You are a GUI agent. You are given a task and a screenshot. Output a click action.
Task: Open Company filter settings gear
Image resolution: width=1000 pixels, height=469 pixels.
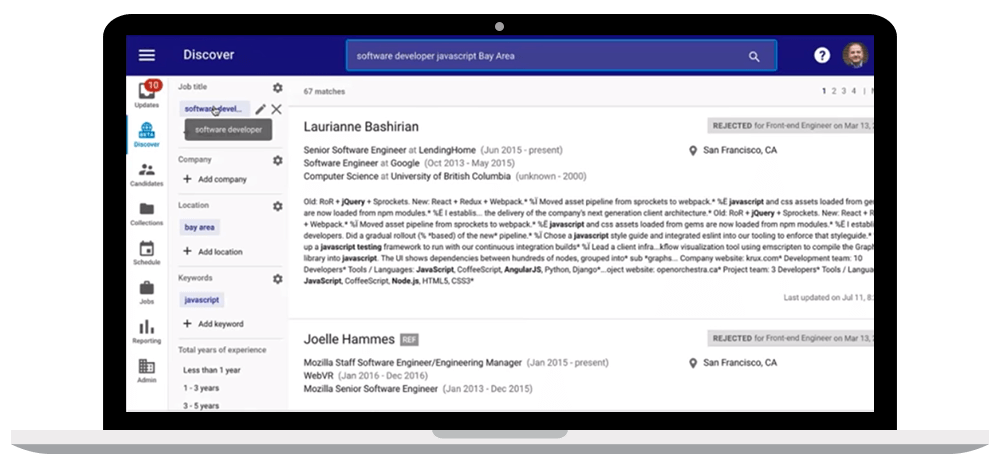[x=277, y=160]
